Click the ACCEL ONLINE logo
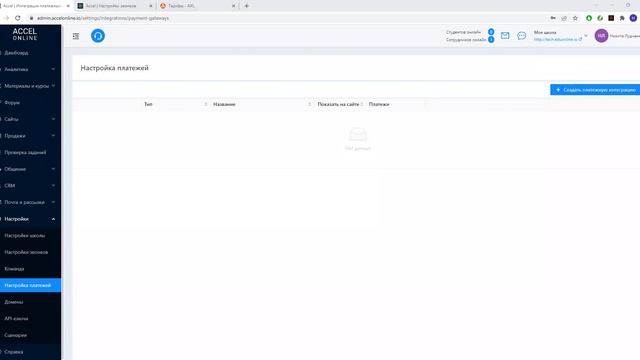This screenshot has width=640, height=360. point(25,34)
